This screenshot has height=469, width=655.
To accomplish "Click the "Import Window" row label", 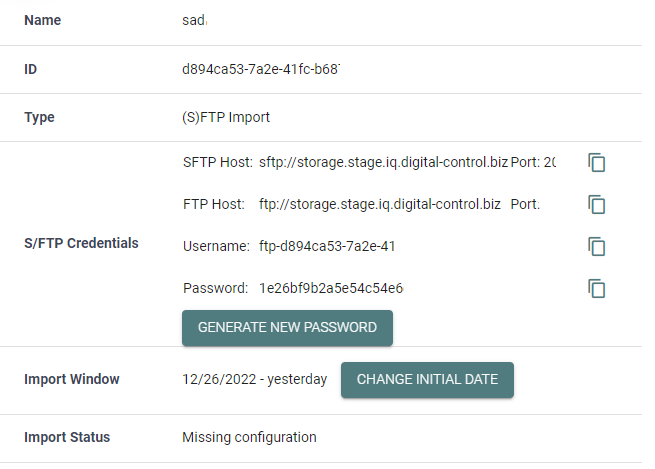I will click(72, 380).
